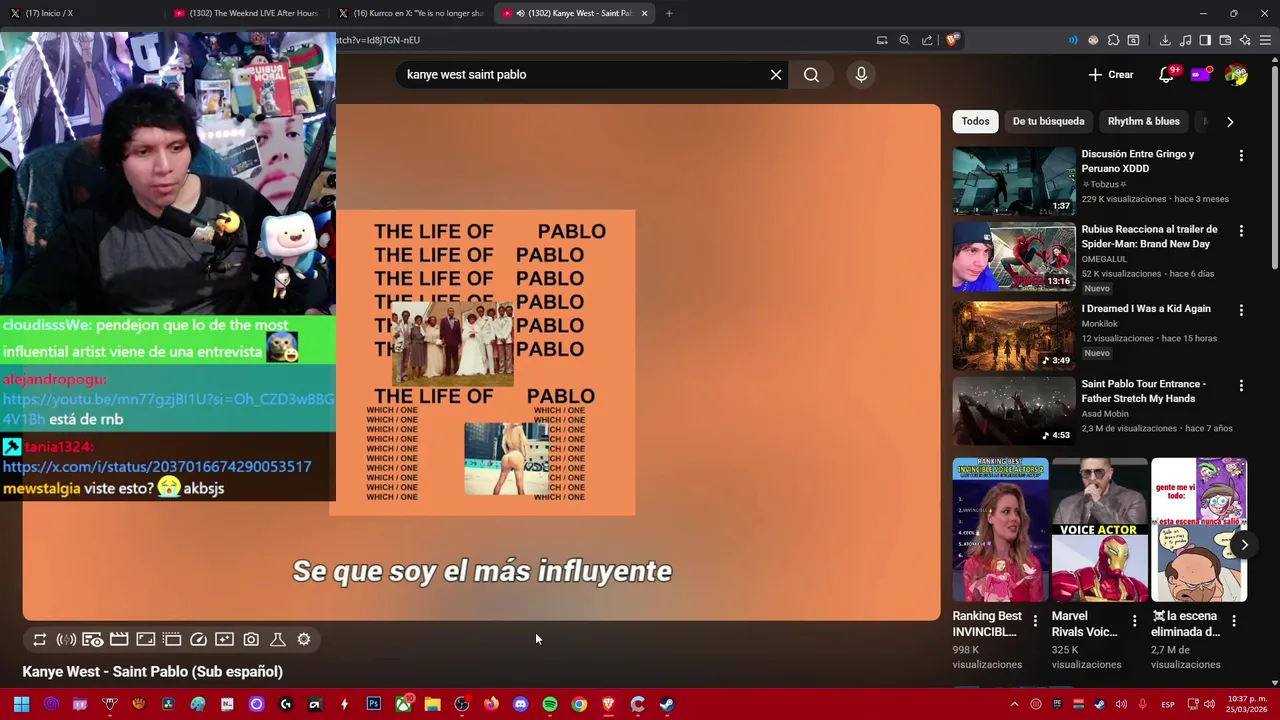Image resolution: width=1280 pixels, height=720 pixels.
Task: Switch to the Kurrco en X tab
Action: (x=411, y=13)
